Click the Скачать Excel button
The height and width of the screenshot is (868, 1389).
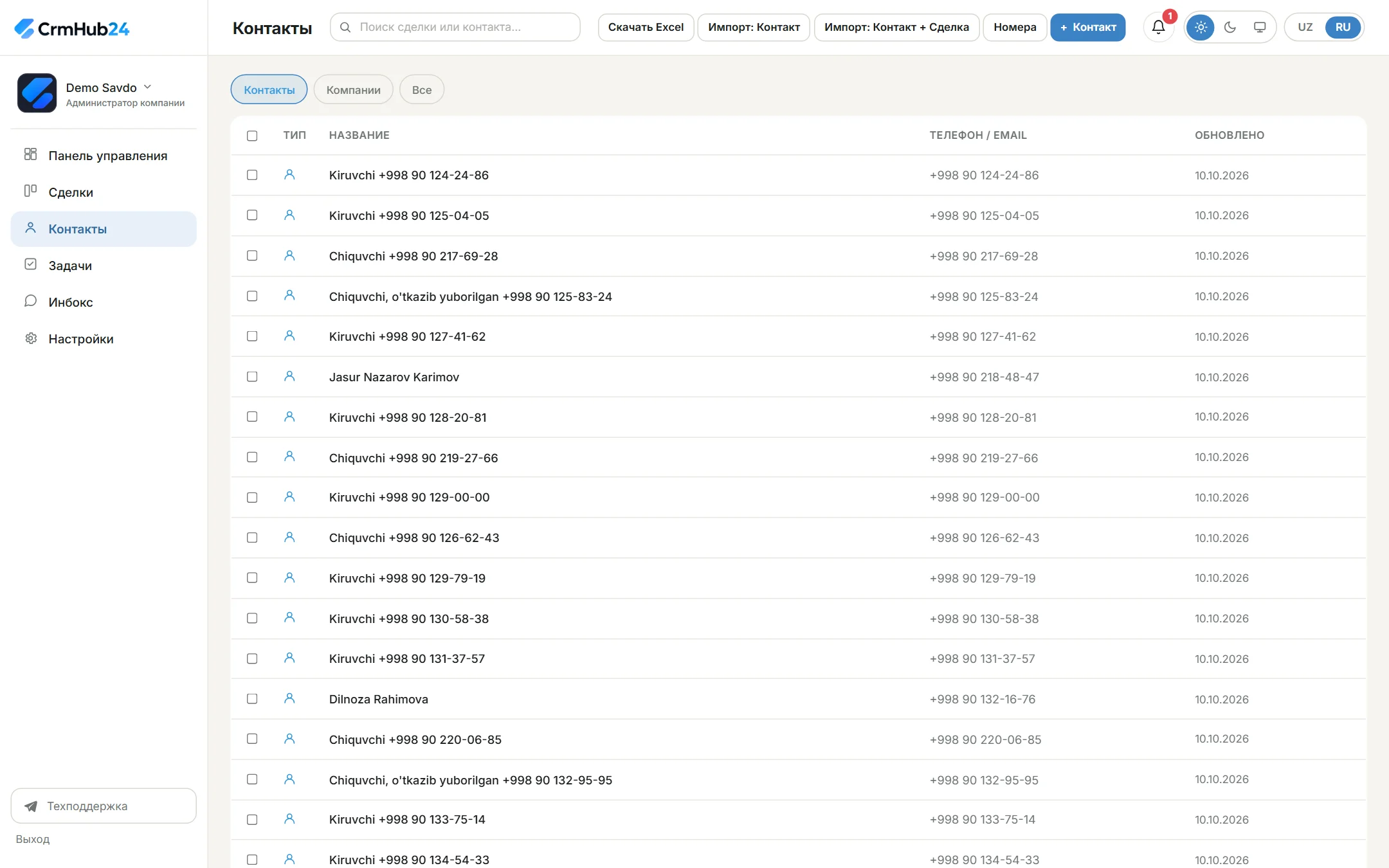pyautogui.click(x=646, y=27)
